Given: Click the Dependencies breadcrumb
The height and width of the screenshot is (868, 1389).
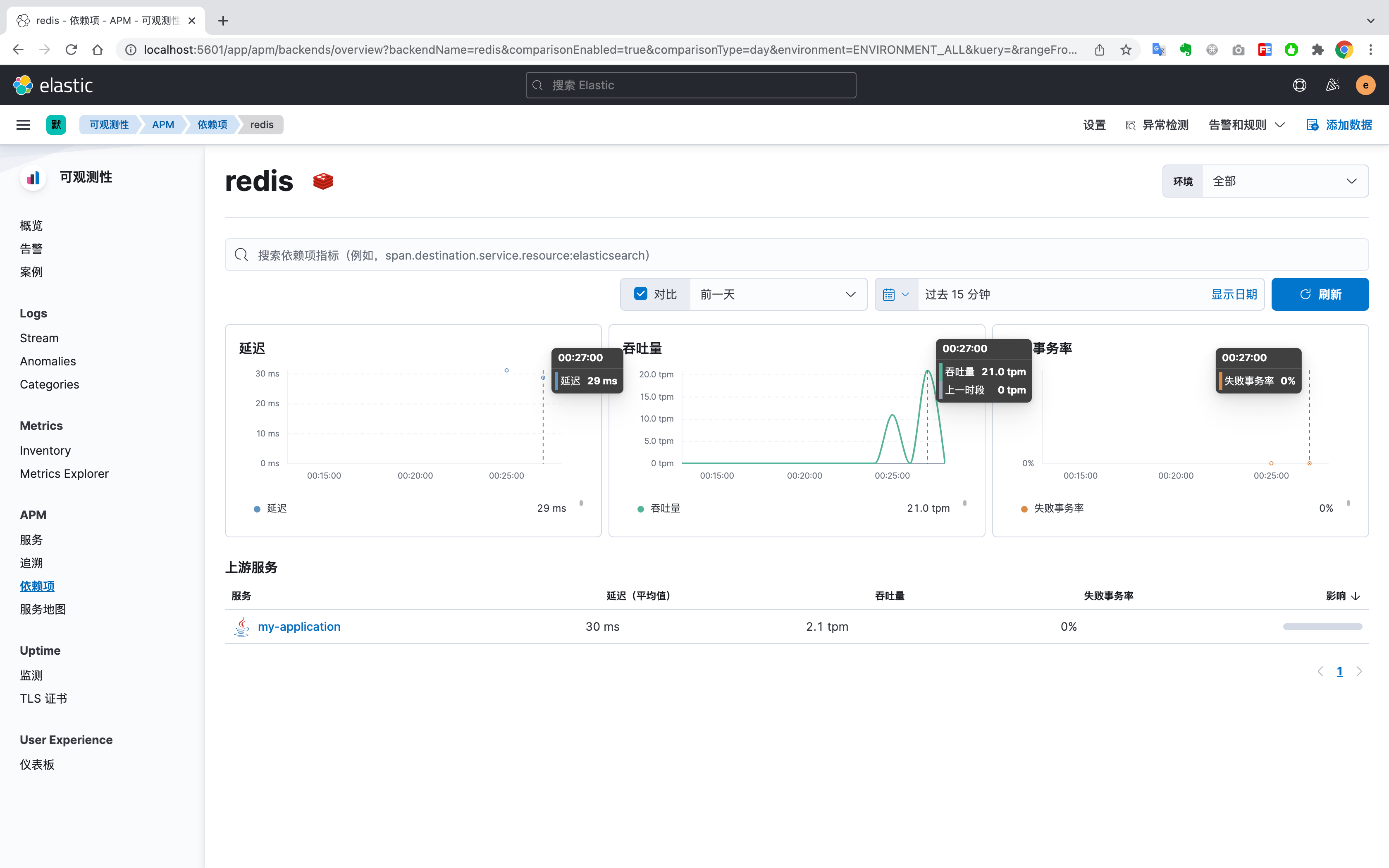Looking at the screenshot, I should pos(212,124).
